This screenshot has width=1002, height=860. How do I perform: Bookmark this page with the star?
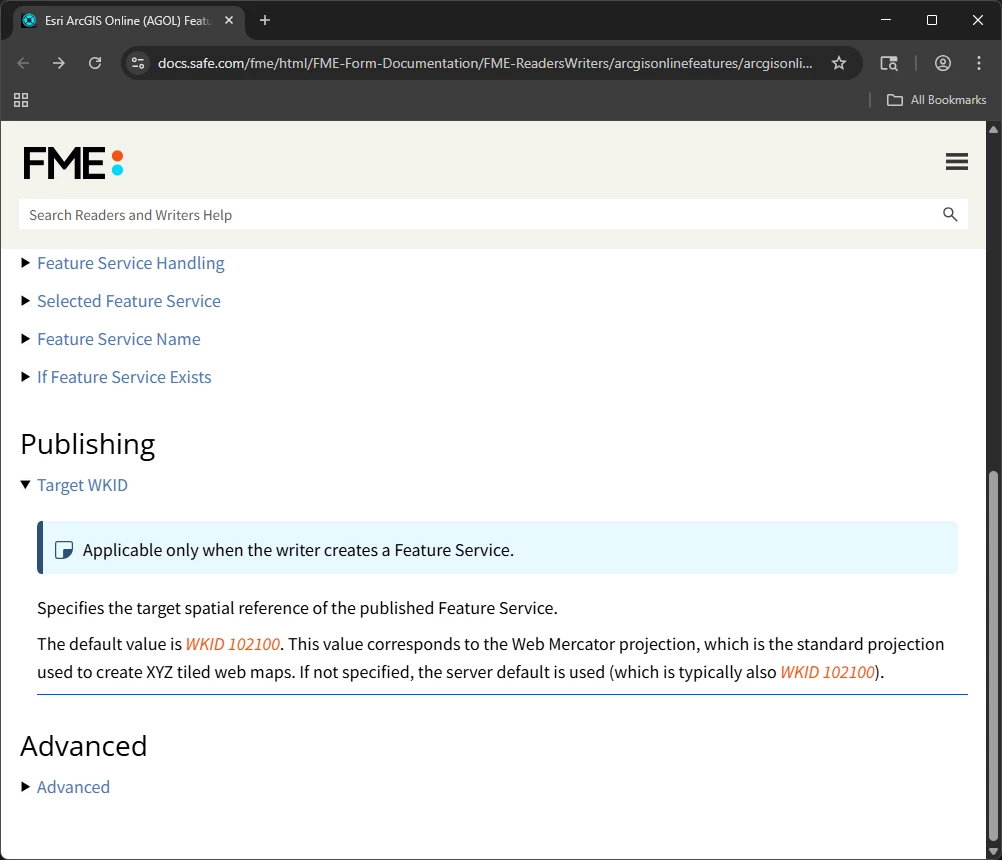pos(838,63)
